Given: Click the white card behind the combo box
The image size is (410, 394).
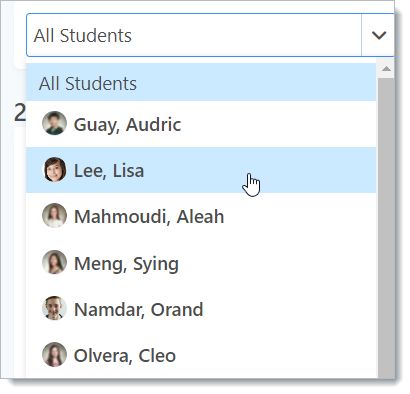Looking at the screenshot, I should click(x=20, y=35).
